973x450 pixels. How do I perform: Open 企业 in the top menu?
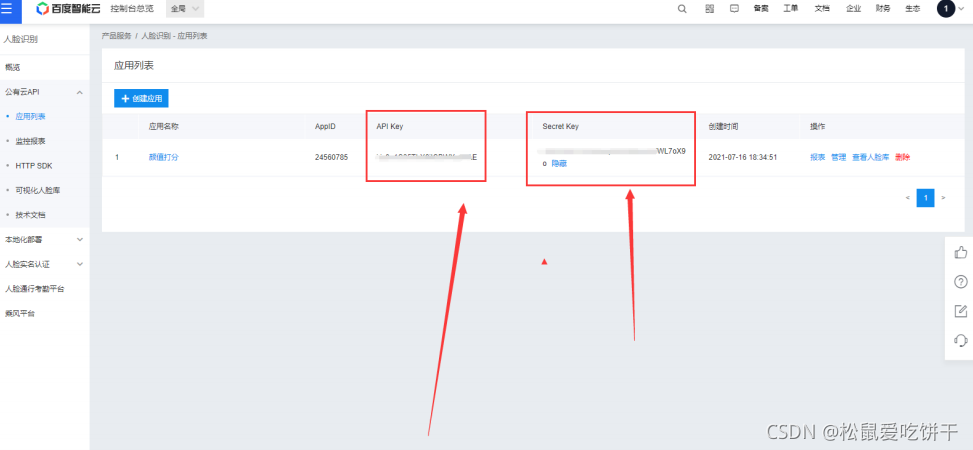853,9
